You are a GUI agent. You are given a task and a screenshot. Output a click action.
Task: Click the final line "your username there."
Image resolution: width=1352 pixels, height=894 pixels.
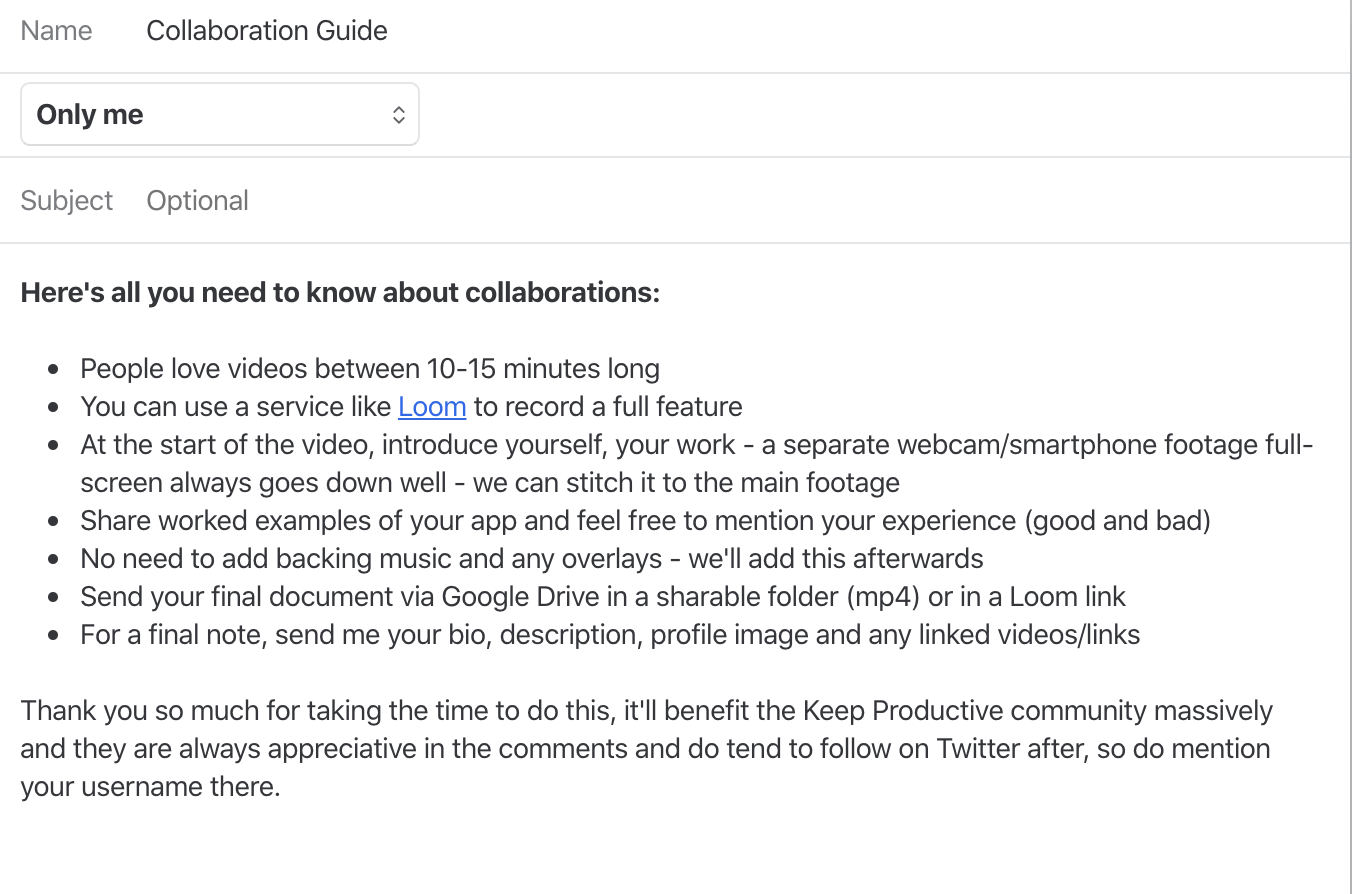(x=150, y=787)
